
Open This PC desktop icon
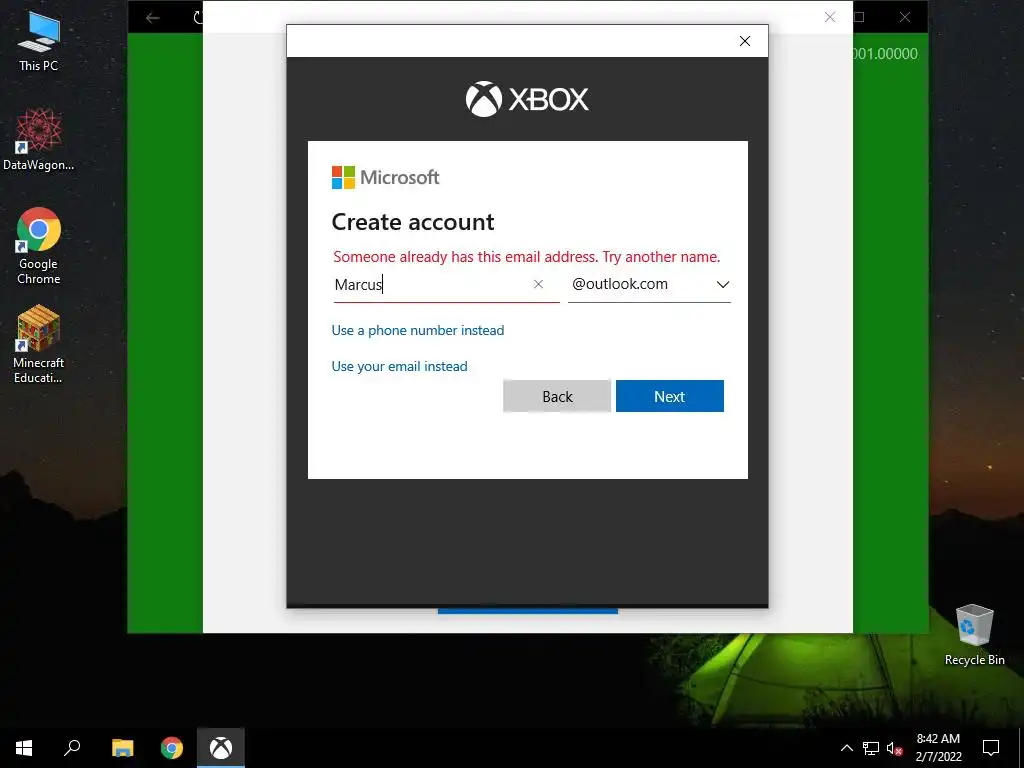pyautogui.click(x=39, y=42)
